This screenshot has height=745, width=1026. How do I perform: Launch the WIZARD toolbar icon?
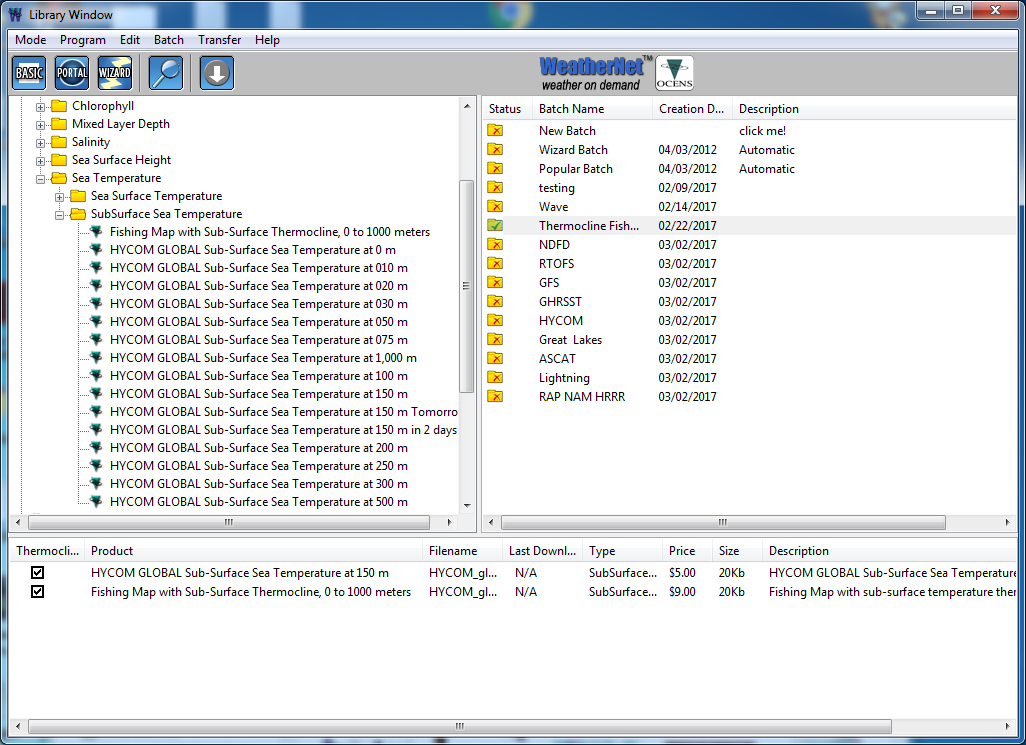(115, 73)
